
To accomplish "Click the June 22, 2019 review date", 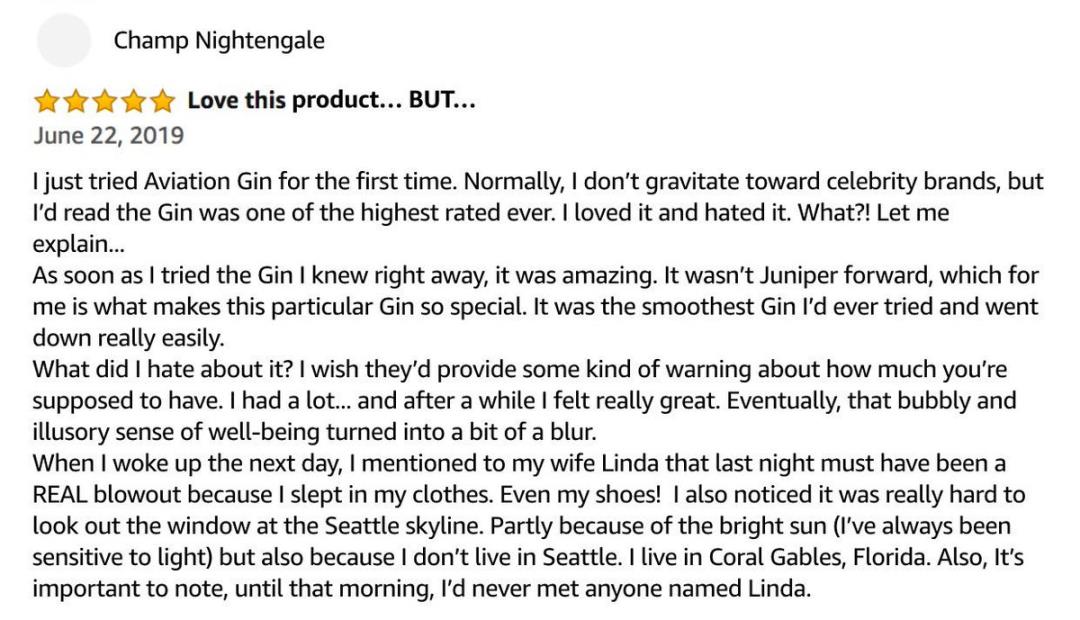I will pos(108,135).
